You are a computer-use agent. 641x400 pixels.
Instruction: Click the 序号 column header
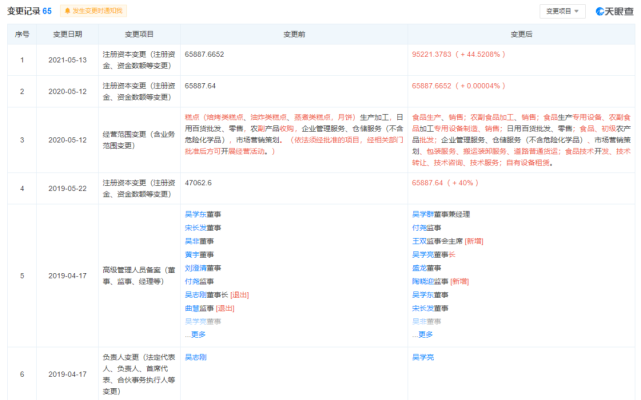[22, 34]
